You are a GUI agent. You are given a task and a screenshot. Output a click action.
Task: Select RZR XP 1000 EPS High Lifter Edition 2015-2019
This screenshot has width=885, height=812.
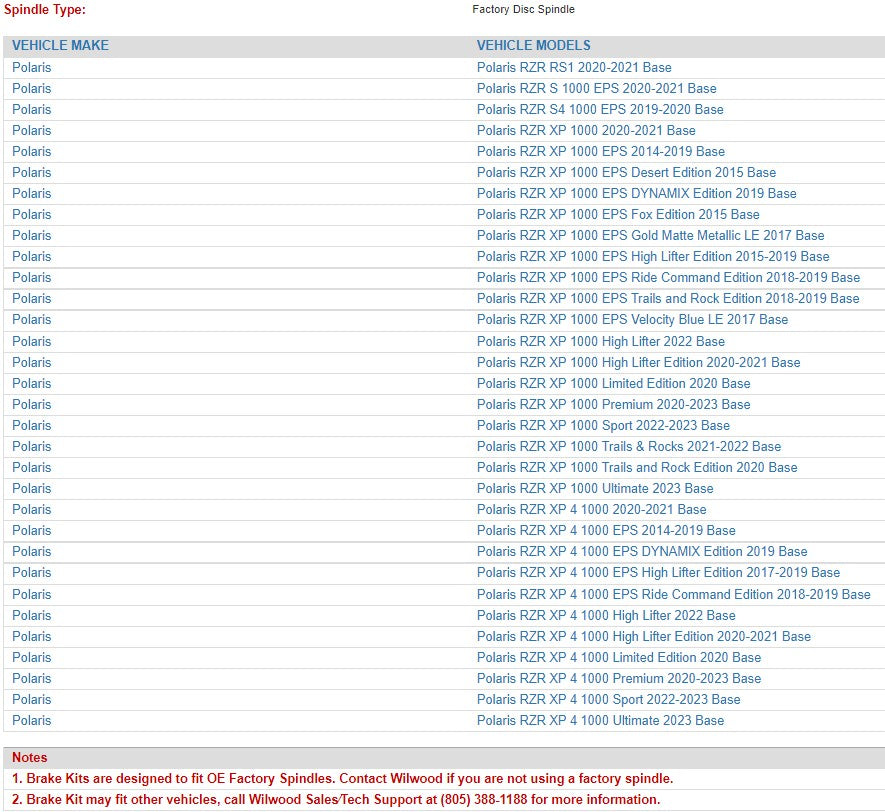pyautogui.click(x=653, y=256)
